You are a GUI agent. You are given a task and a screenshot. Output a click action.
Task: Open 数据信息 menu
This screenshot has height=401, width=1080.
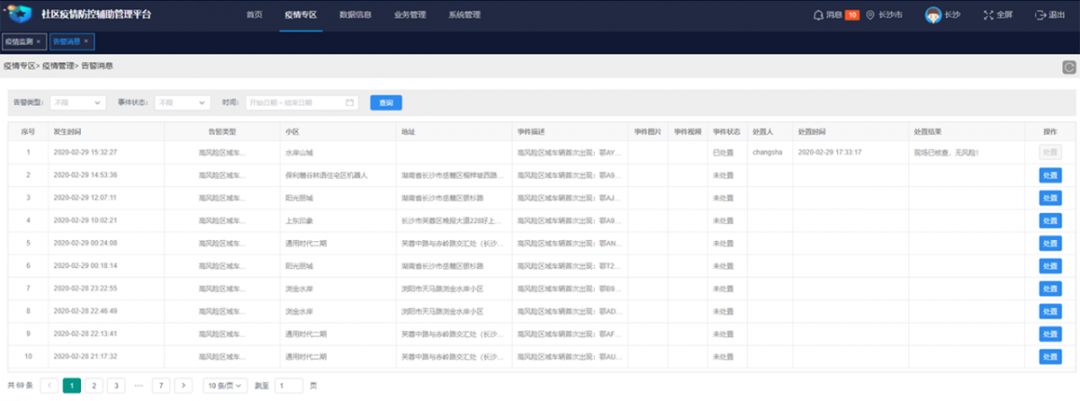pos(355,15)
